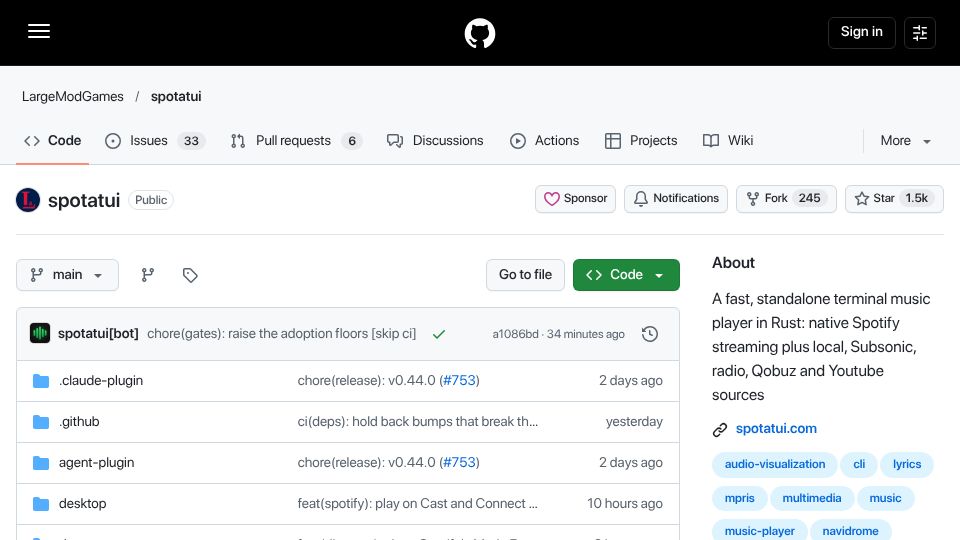Open the agent-plugin folder
Image resolution: width=960 pixels, height=540 pixels.
[x=97, y=463]
